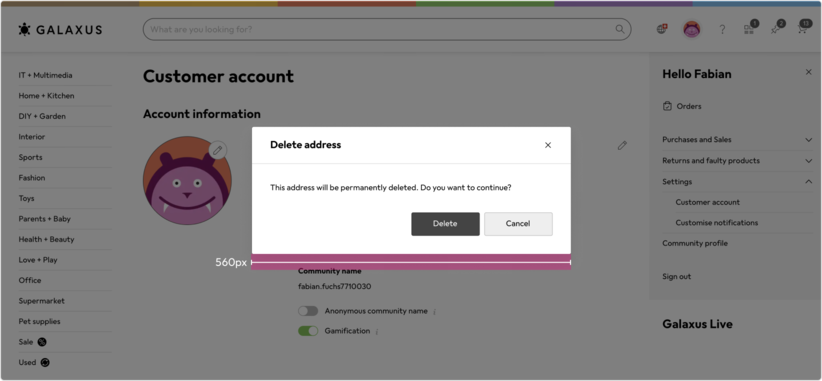Click the Cancel button in dialog
Screen dimensions: 822x381
(x=518, y=224)
